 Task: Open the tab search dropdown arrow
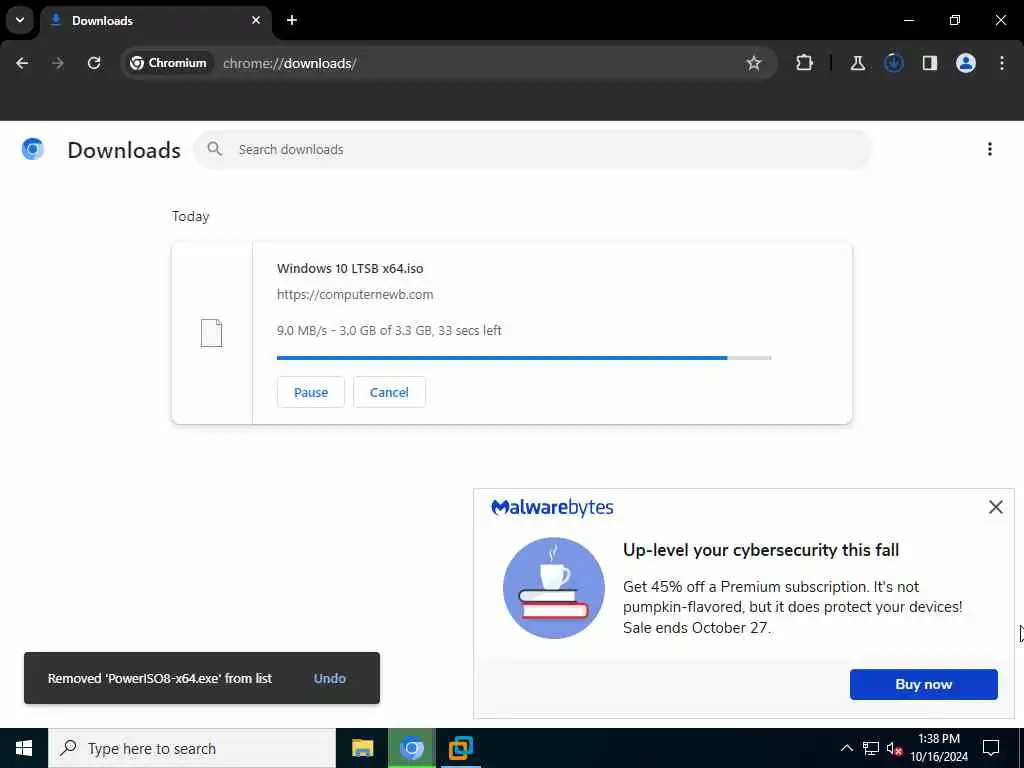click(x=20, y=20)
